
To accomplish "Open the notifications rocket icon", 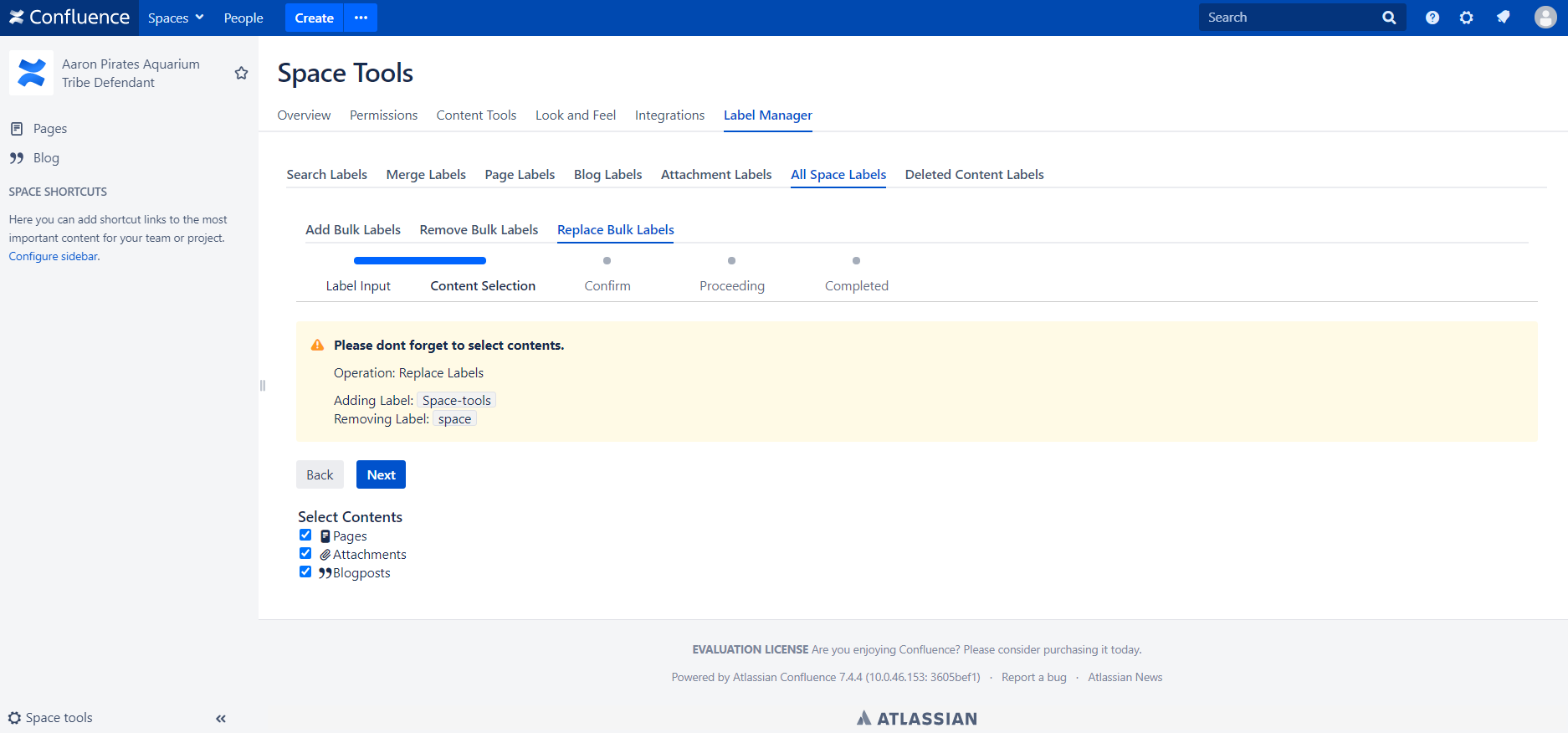I will (1504, 18).
